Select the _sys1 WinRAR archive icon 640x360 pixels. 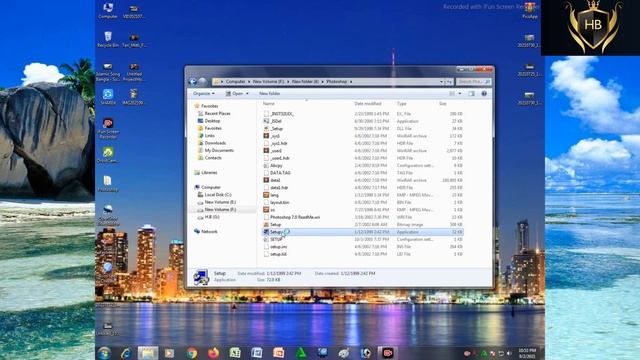(x=266, y=136)
